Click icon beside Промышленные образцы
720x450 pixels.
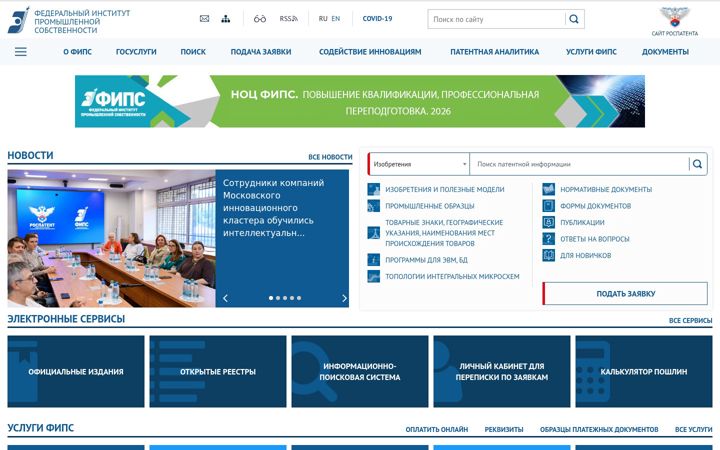point(373,206)
